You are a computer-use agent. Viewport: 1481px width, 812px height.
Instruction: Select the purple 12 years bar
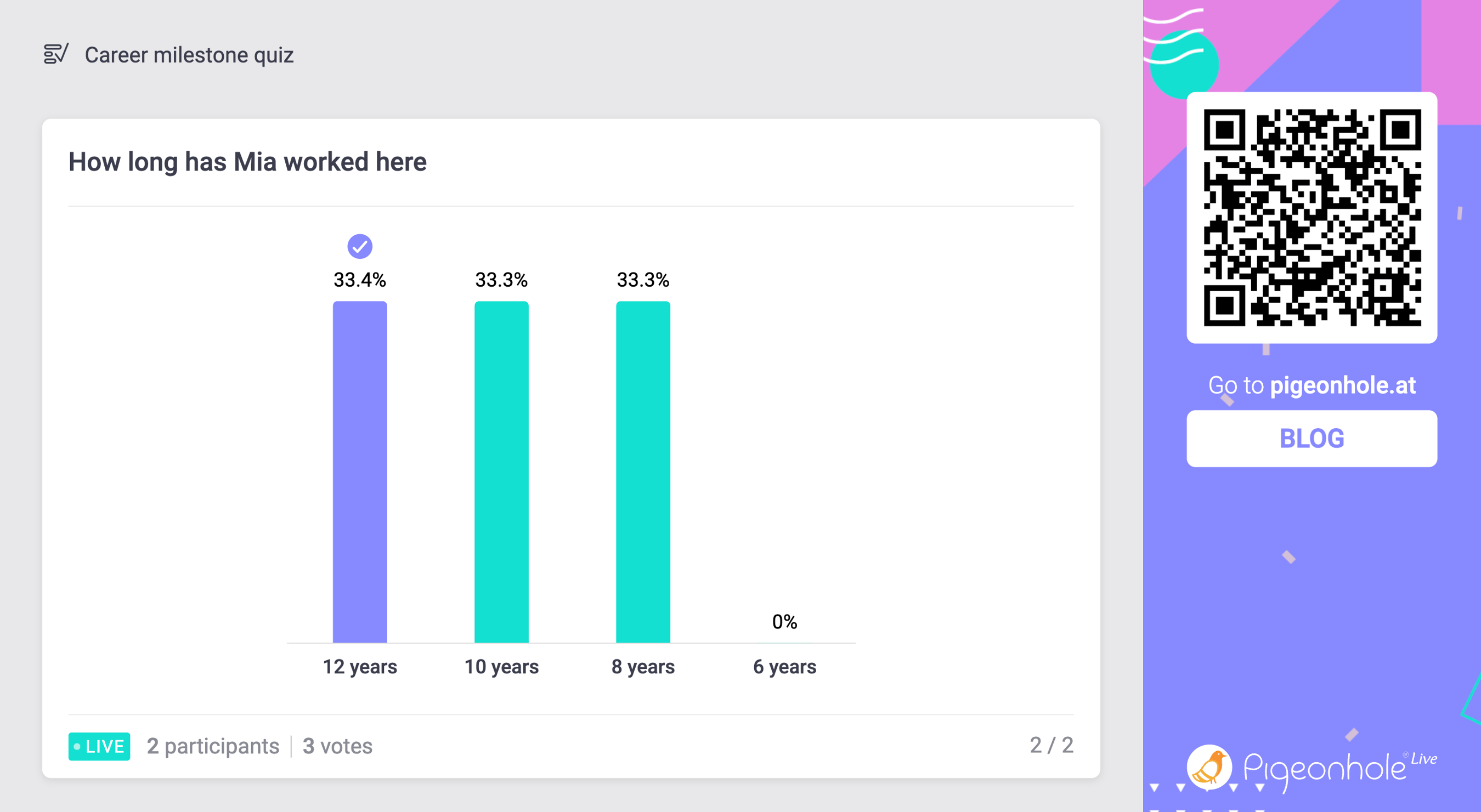coord(360,472)
